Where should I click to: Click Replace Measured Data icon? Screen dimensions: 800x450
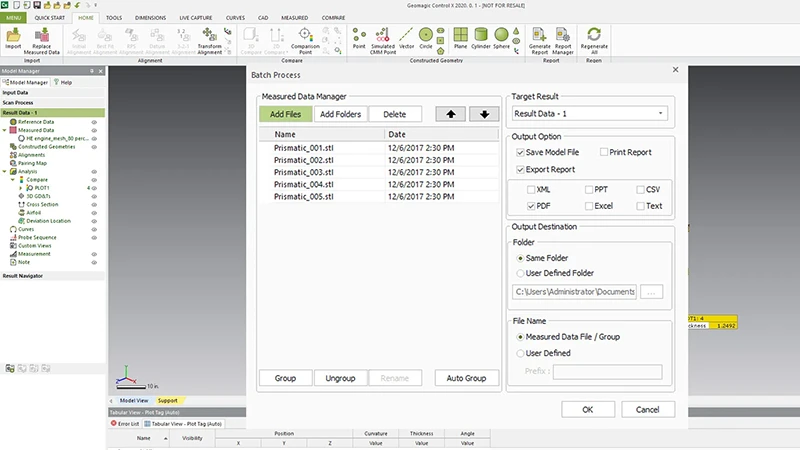pyautogui.click(x=42, y=37)
